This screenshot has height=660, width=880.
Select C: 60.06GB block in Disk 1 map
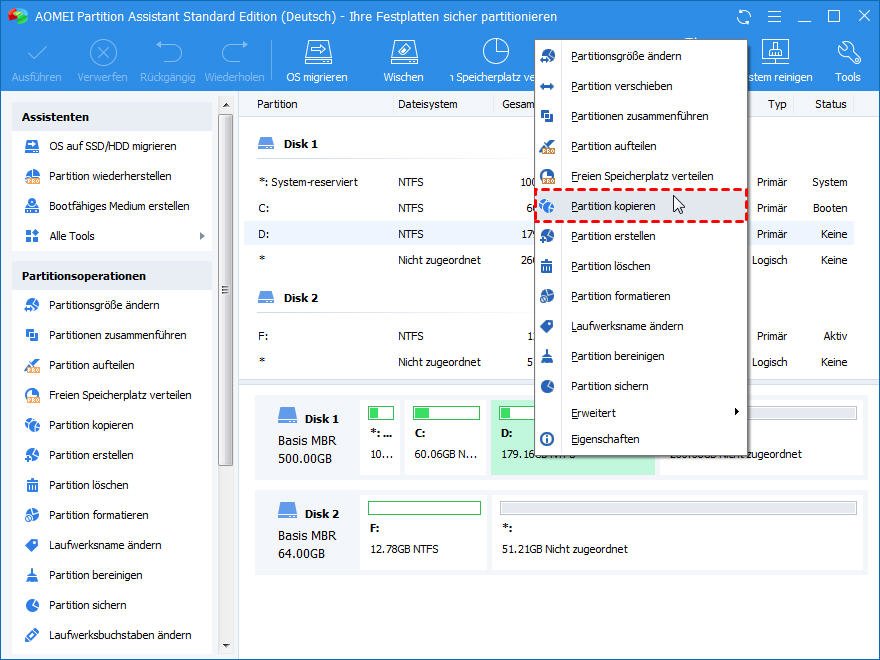click(446, 438)
